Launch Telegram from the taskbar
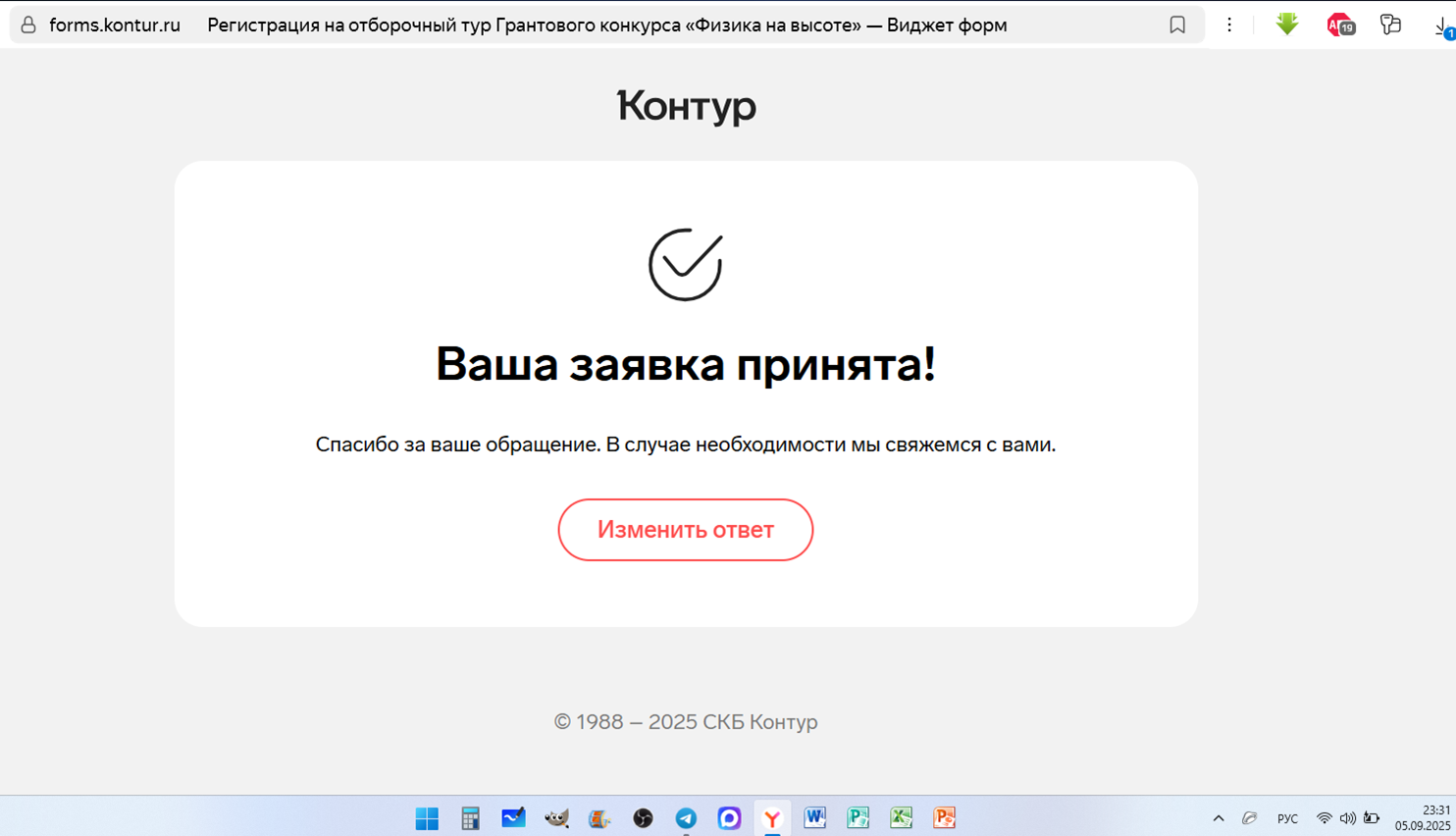Viewport: 1456px width, 836px height. tap(686, 818)
